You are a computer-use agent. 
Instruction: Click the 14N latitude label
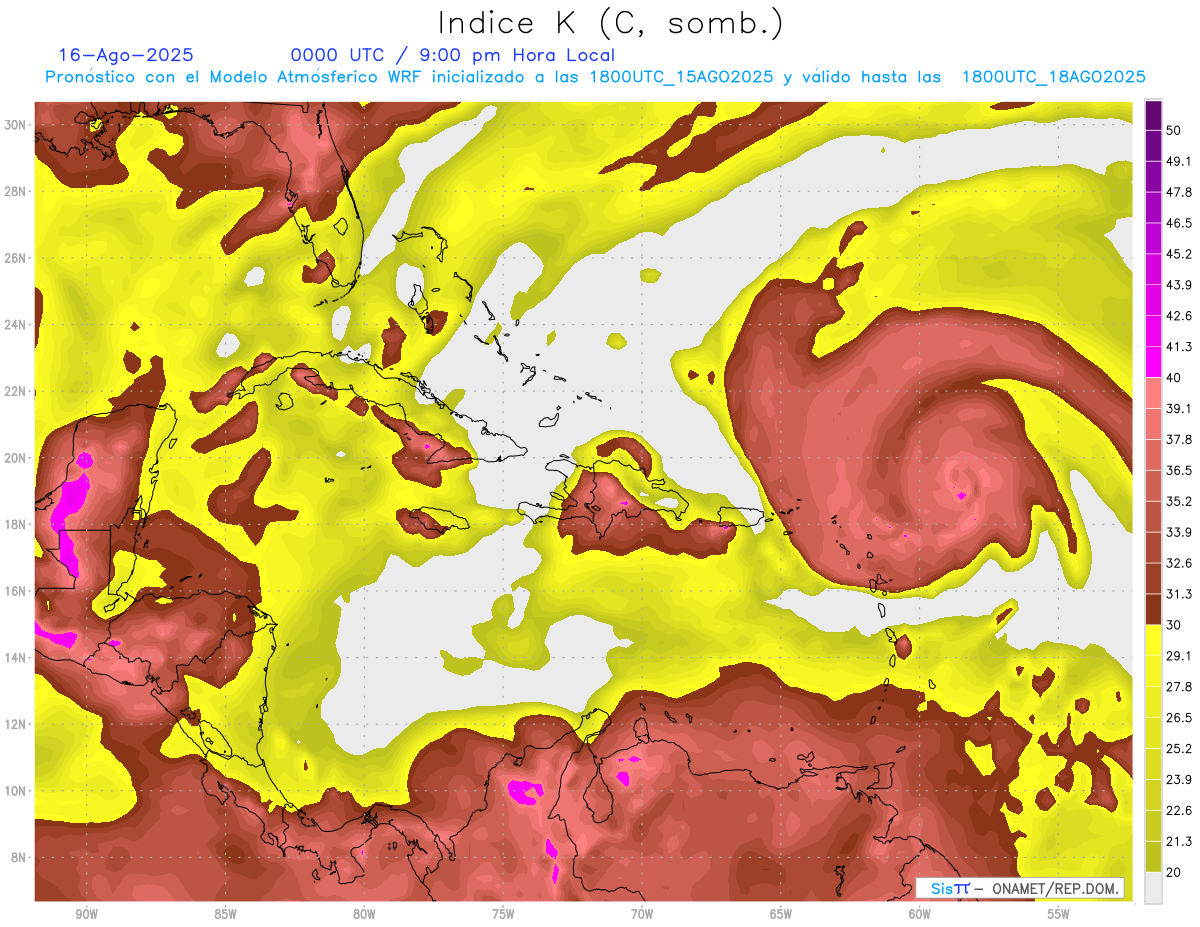click(16, 658)
